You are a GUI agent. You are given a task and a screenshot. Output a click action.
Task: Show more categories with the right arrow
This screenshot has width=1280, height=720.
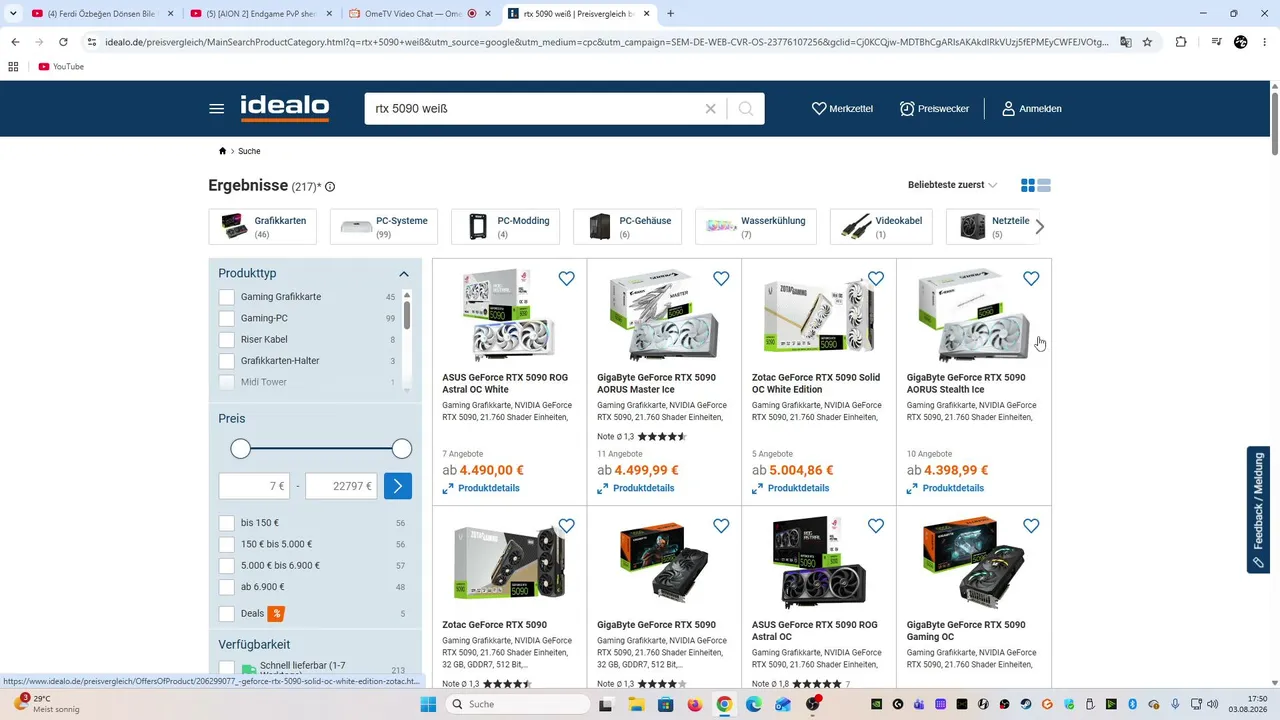(x=1040, y=227)
